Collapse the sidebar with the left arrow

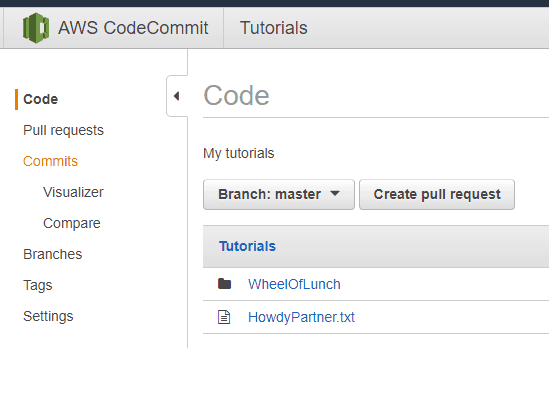click(x=177, y=96)
